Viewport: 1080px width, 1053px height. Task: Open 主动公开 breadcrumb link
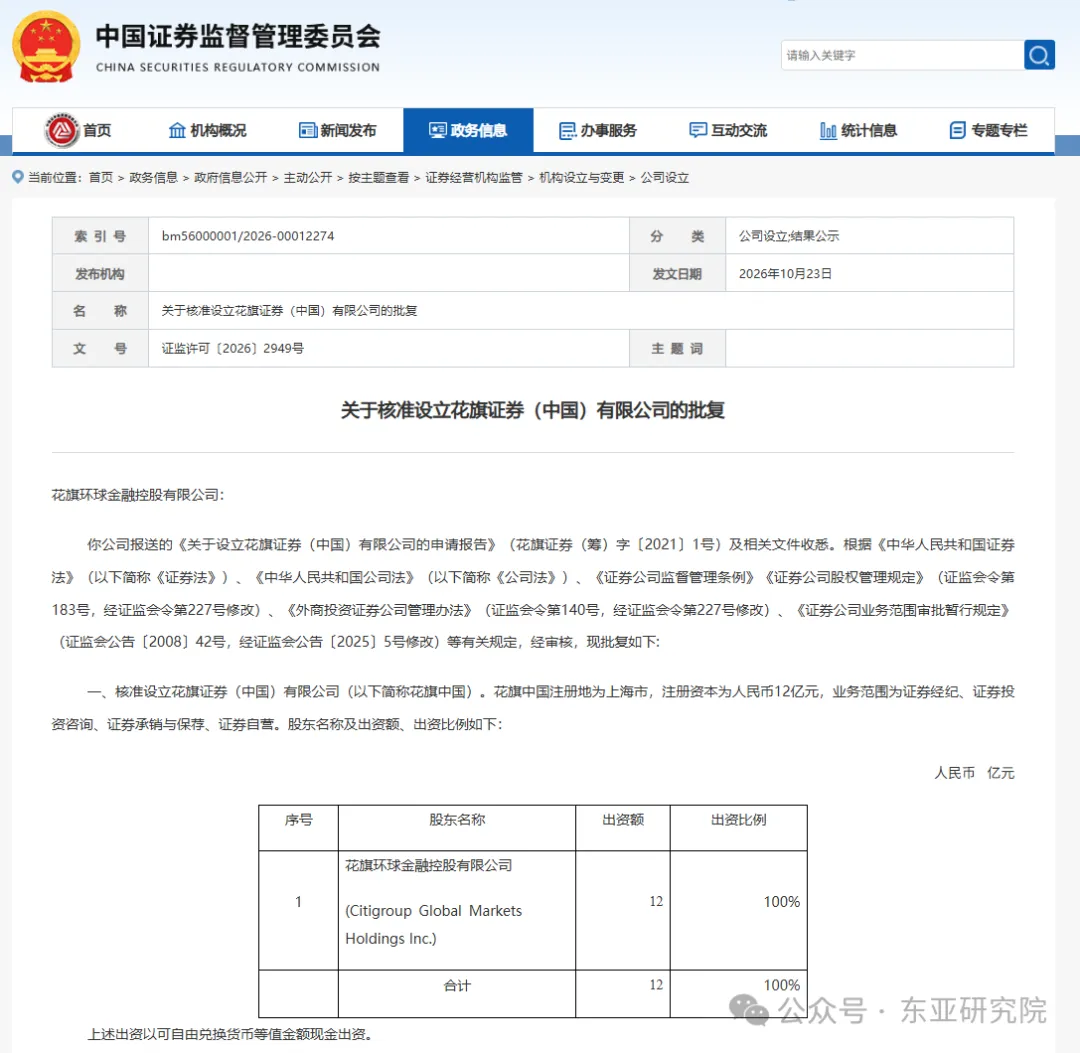point(307,178)
